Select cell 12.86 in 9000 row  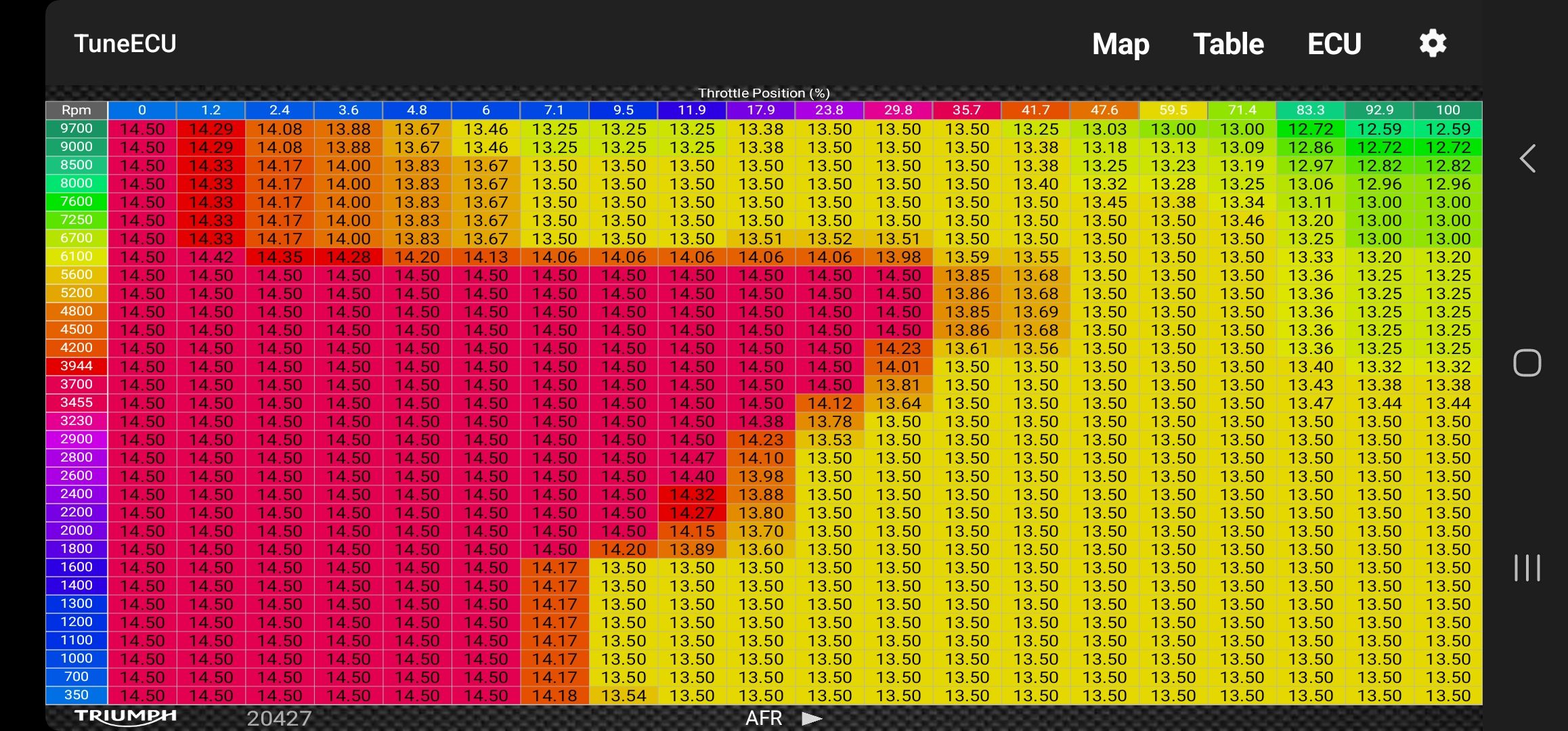(1310, 148)
